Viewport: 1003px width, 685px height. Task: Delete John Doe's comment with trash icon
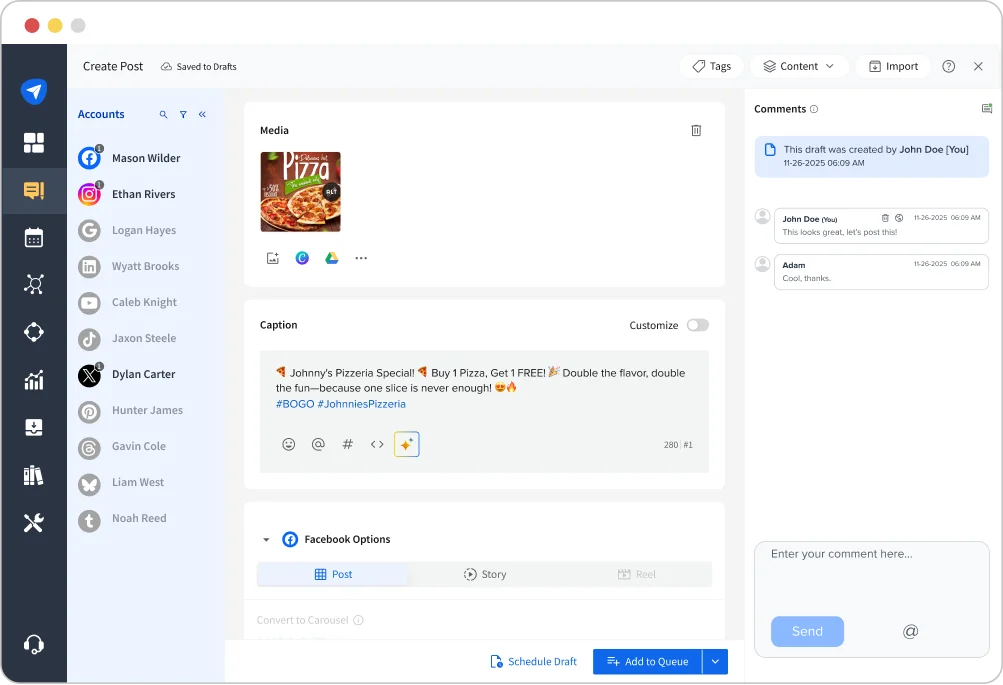[x=885, y=218]
